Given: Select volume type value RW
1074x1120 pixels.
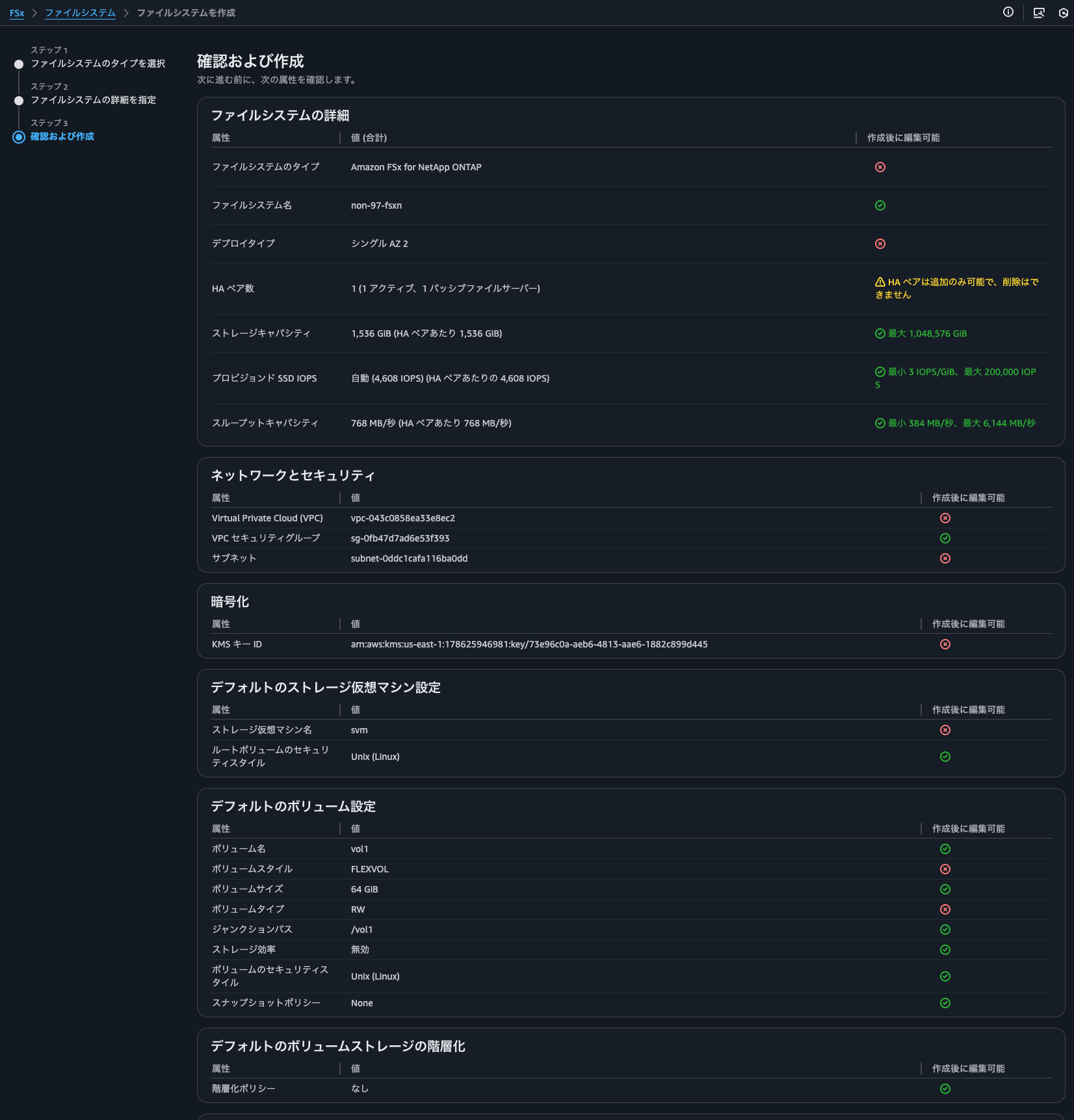Looking at the screenshot, I should coord(358,909).
